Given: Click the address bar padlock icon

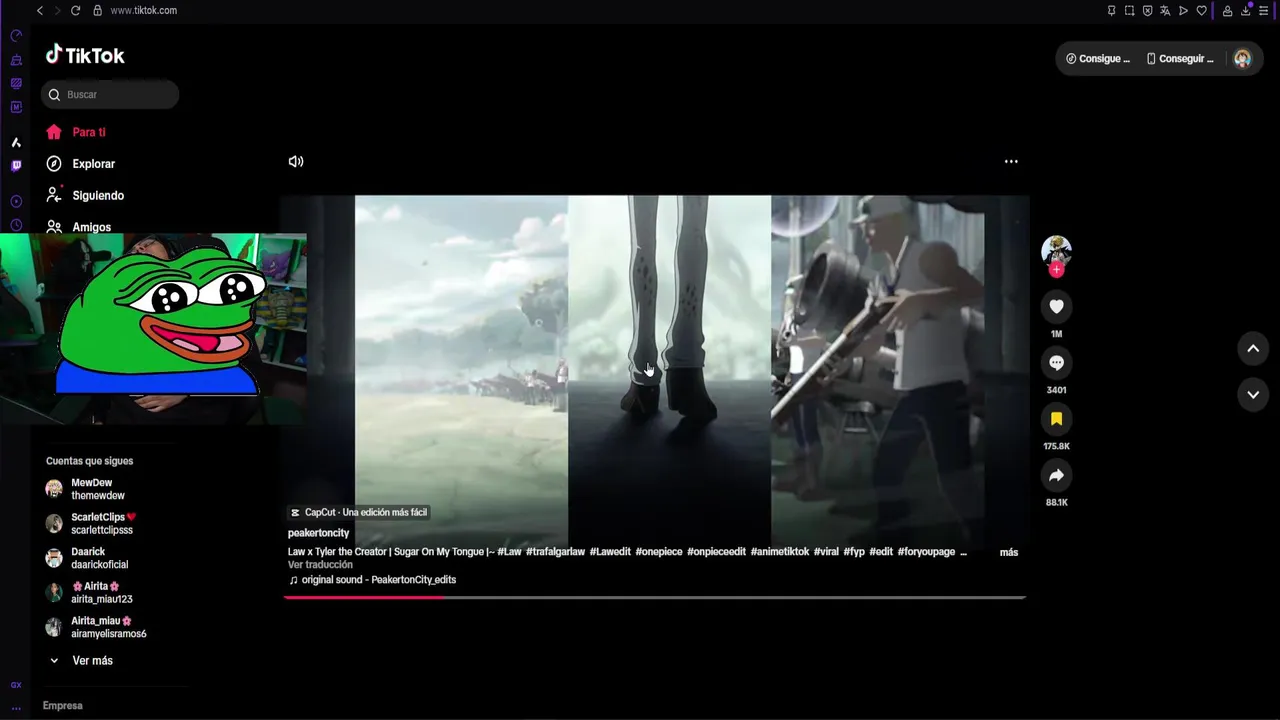Looking at the screenshot, I should point(97,10).
